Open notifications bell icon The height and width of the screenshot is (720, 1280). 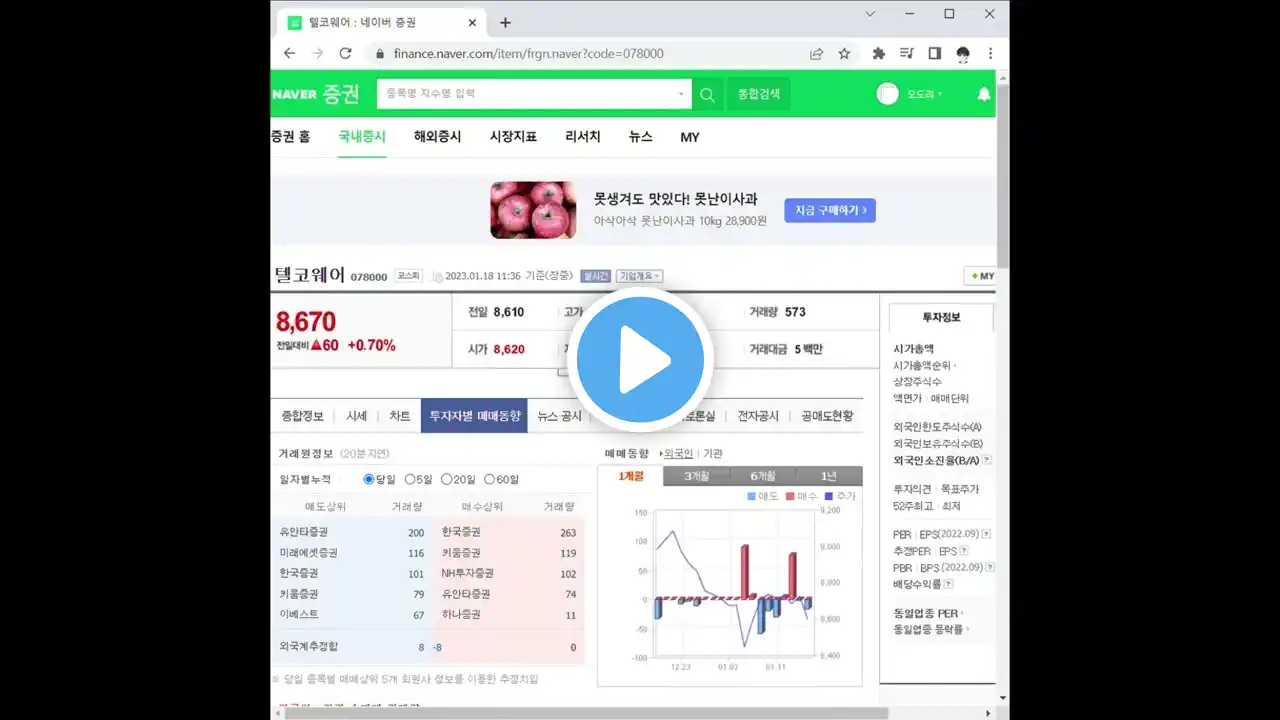[x=983, y=94]
